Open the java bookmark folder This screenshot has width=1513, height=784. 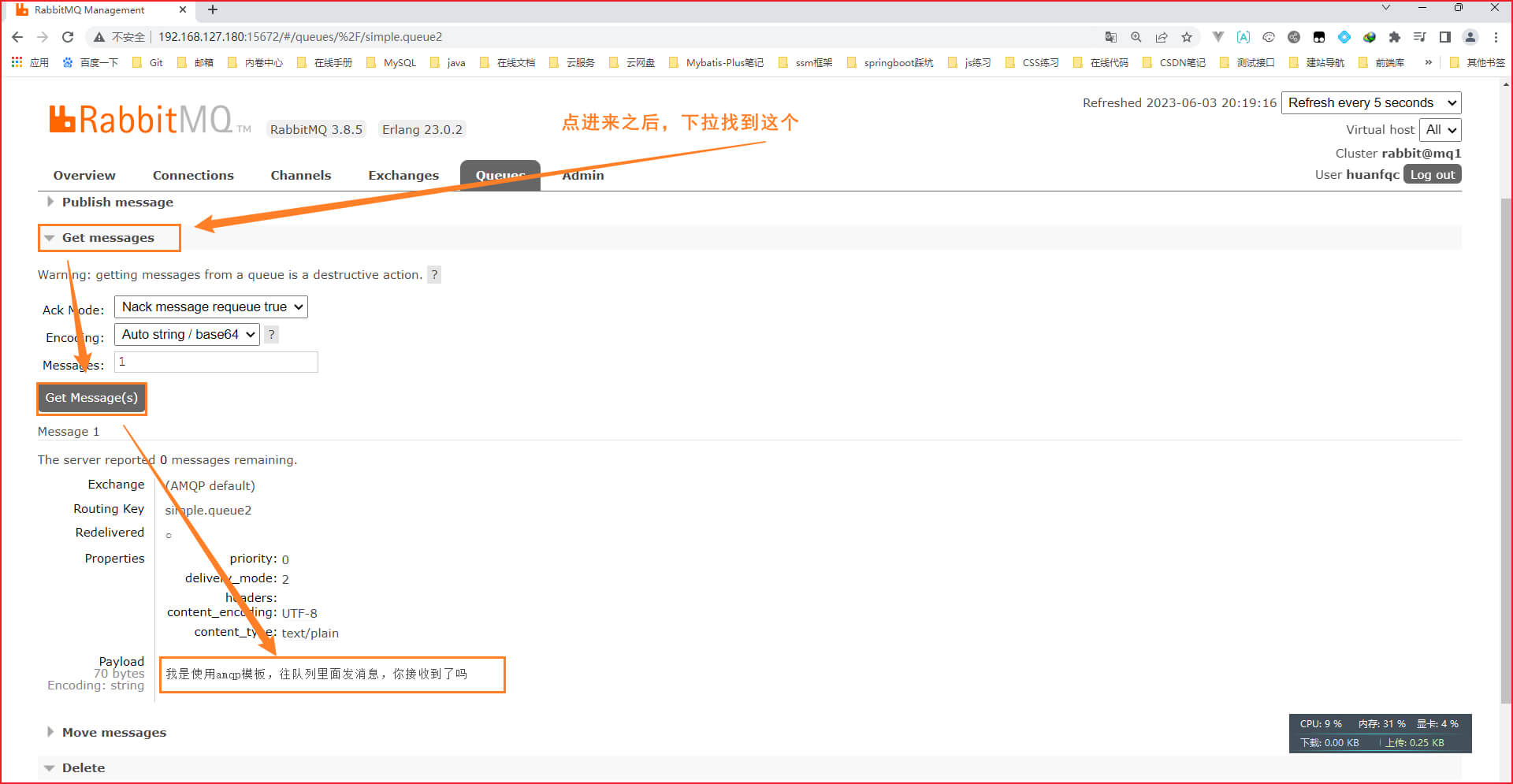click(448, 62)
